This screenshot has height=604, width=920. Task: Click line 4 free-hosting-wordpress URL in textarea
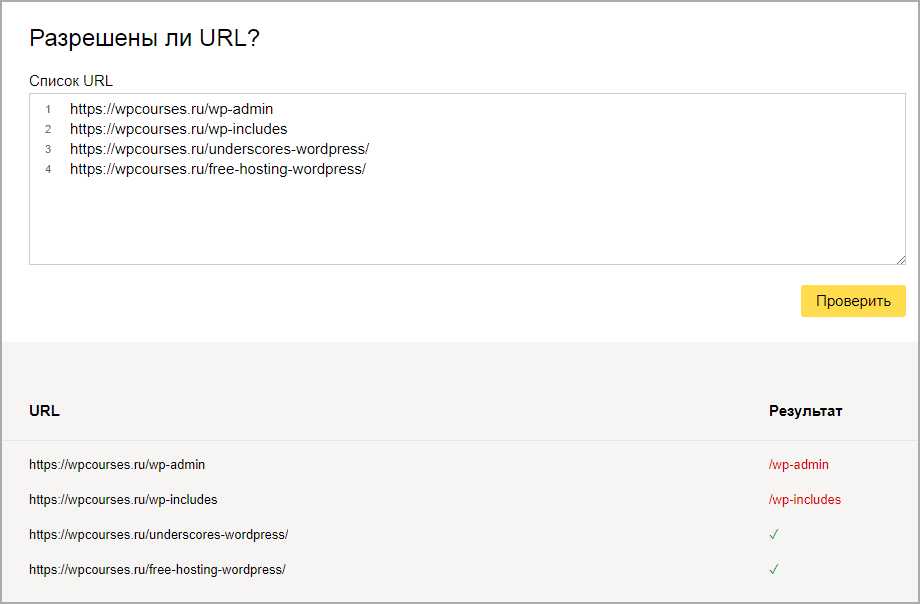[217, 169]
